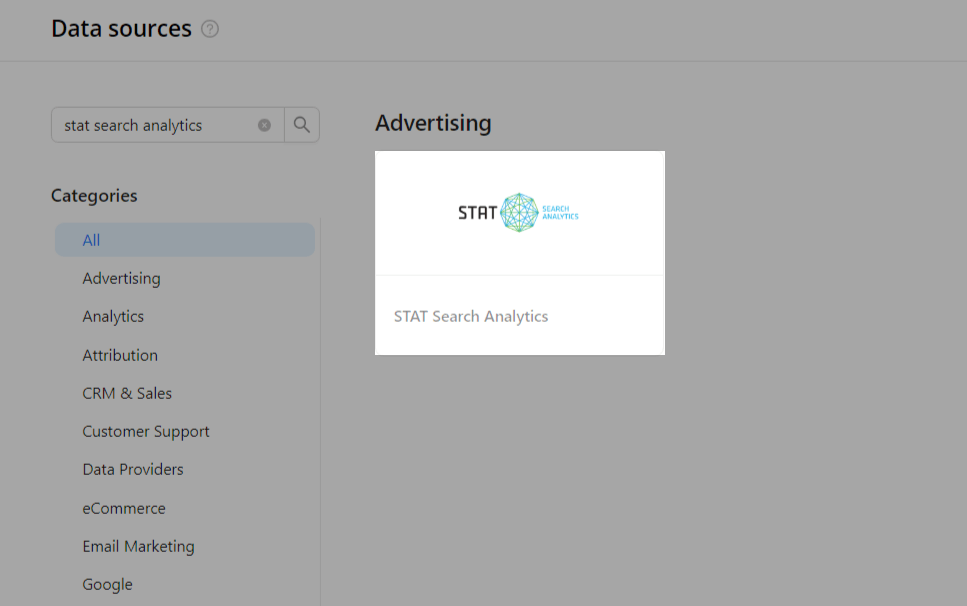Viewport: 967px width, 606px height.
Task: Filter by Data Providers category
Action: [133, 469]
